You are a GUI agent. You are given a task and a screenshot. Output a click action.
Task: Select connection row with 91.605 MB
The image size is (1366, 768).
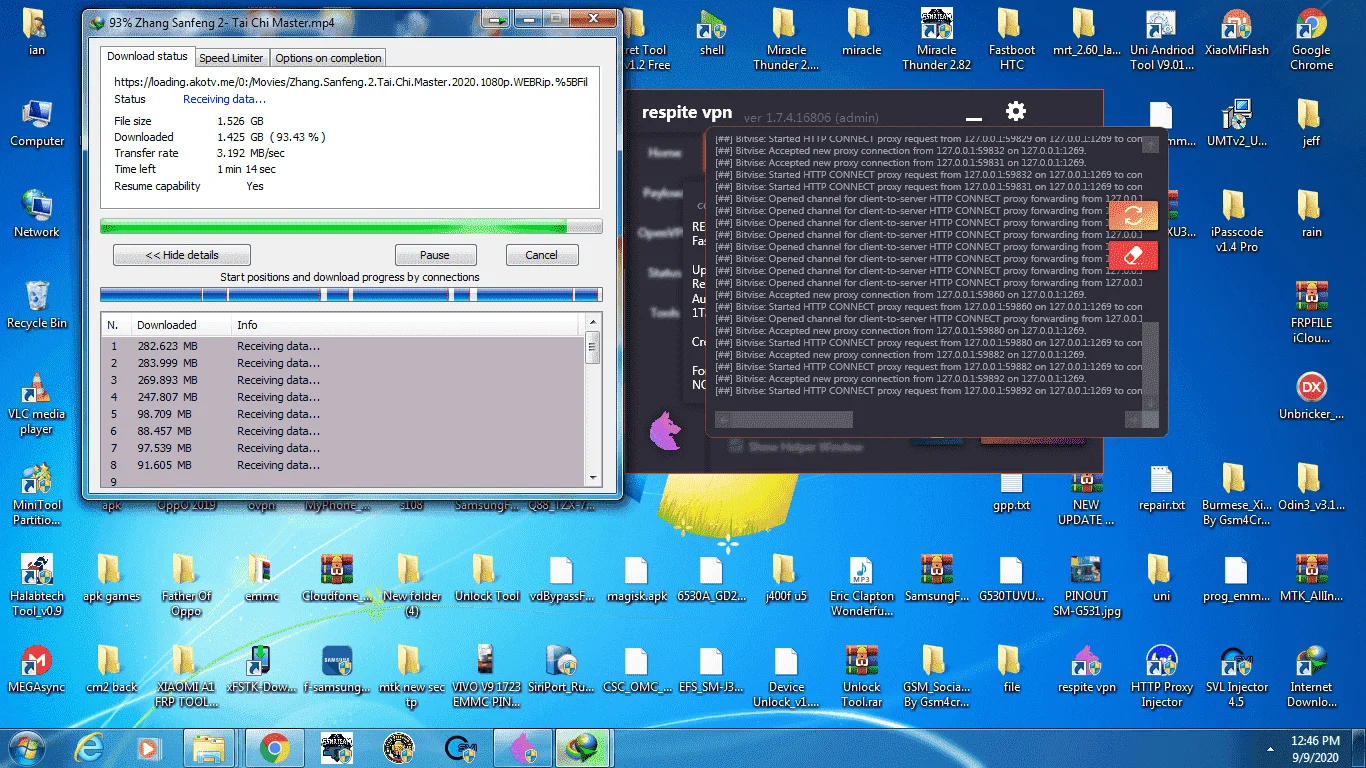coord(343,465)
